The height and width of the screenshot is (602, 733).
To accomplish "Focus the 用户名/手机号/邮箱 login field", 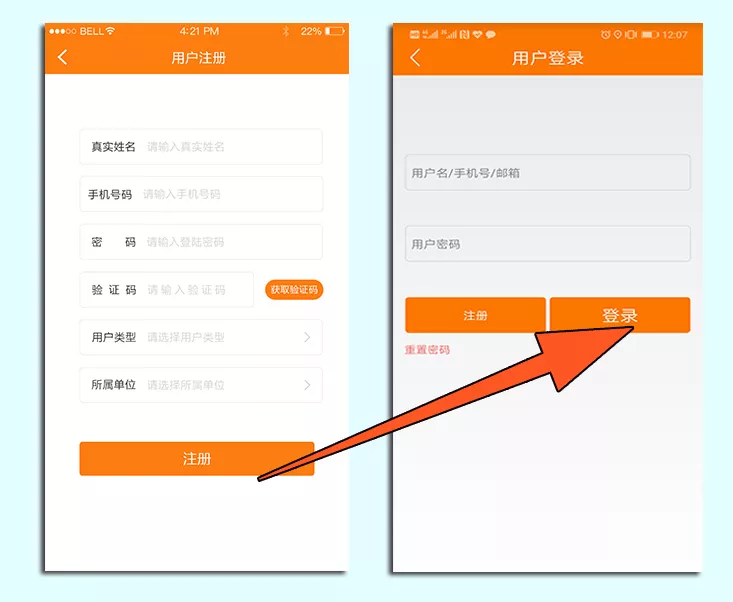I will 547,173.
